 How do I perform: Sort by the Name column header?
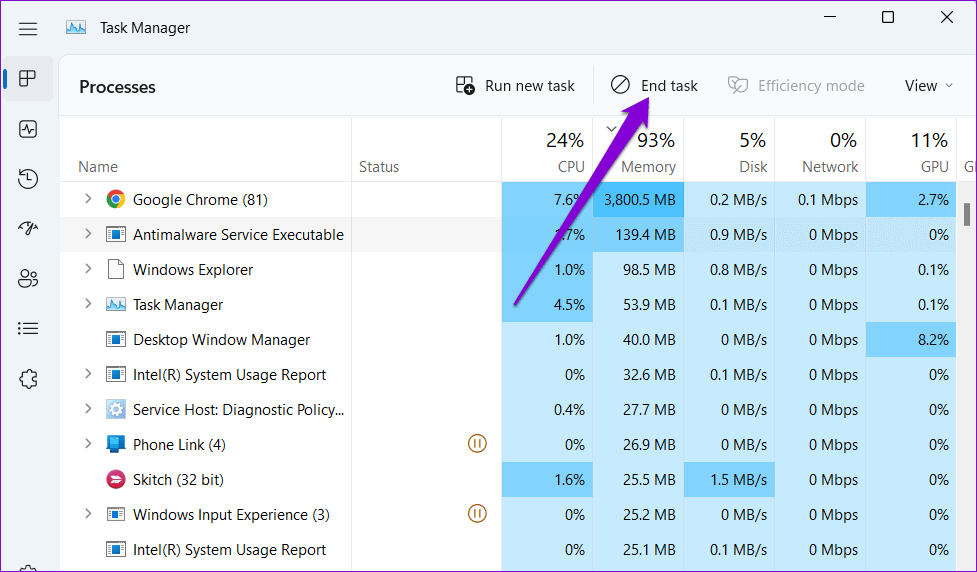pos(98,167)
